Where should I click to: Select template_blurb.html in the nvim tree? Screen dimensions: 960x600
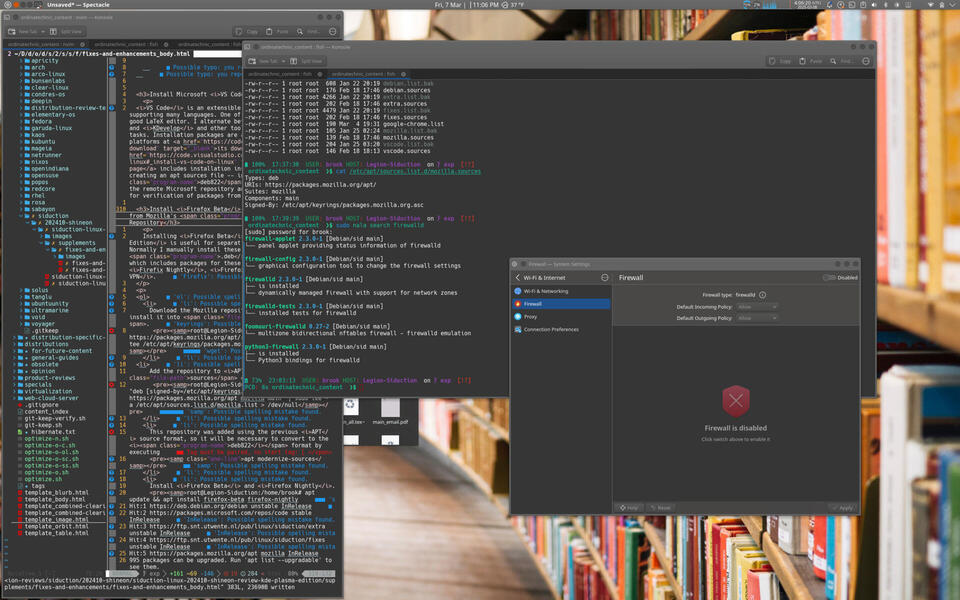(53, 492)
